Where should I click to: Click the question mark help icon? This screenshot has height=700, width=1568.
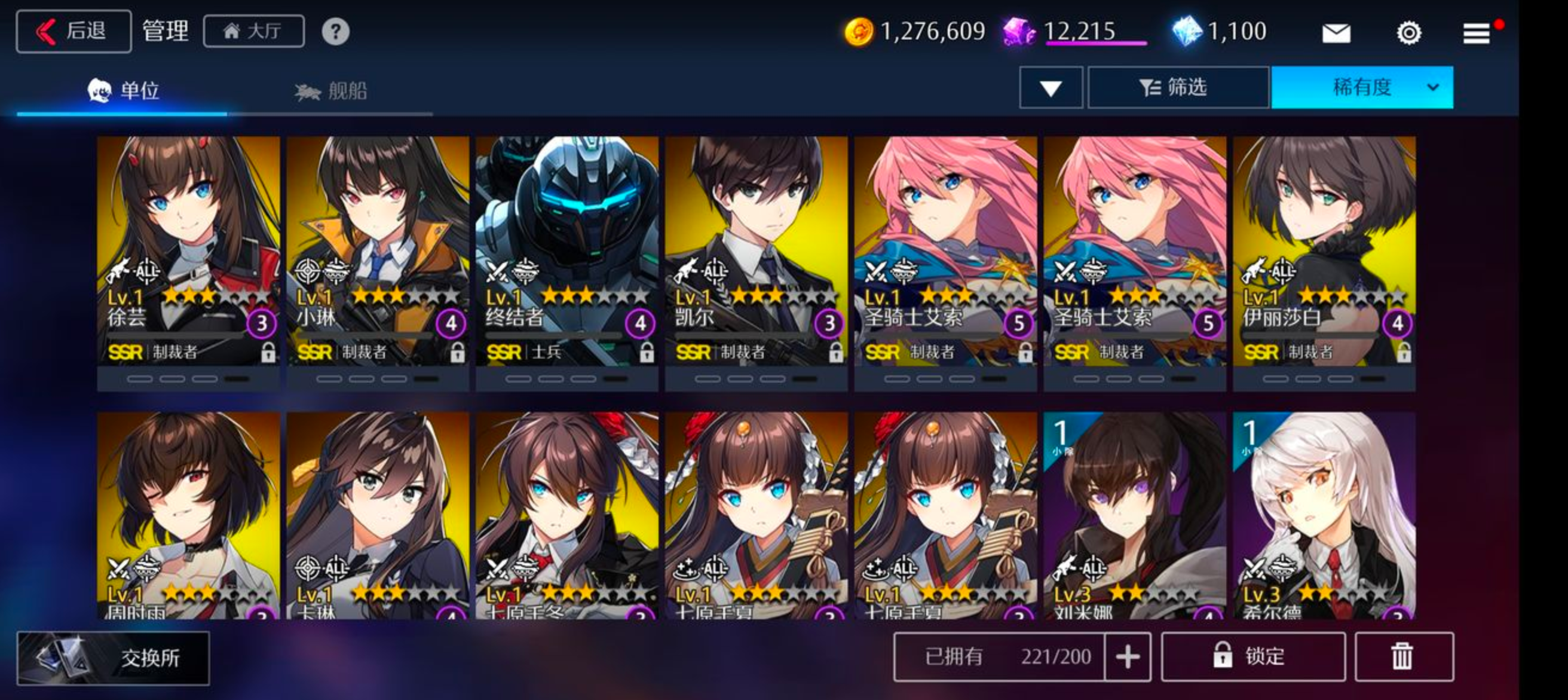point(335,31)
